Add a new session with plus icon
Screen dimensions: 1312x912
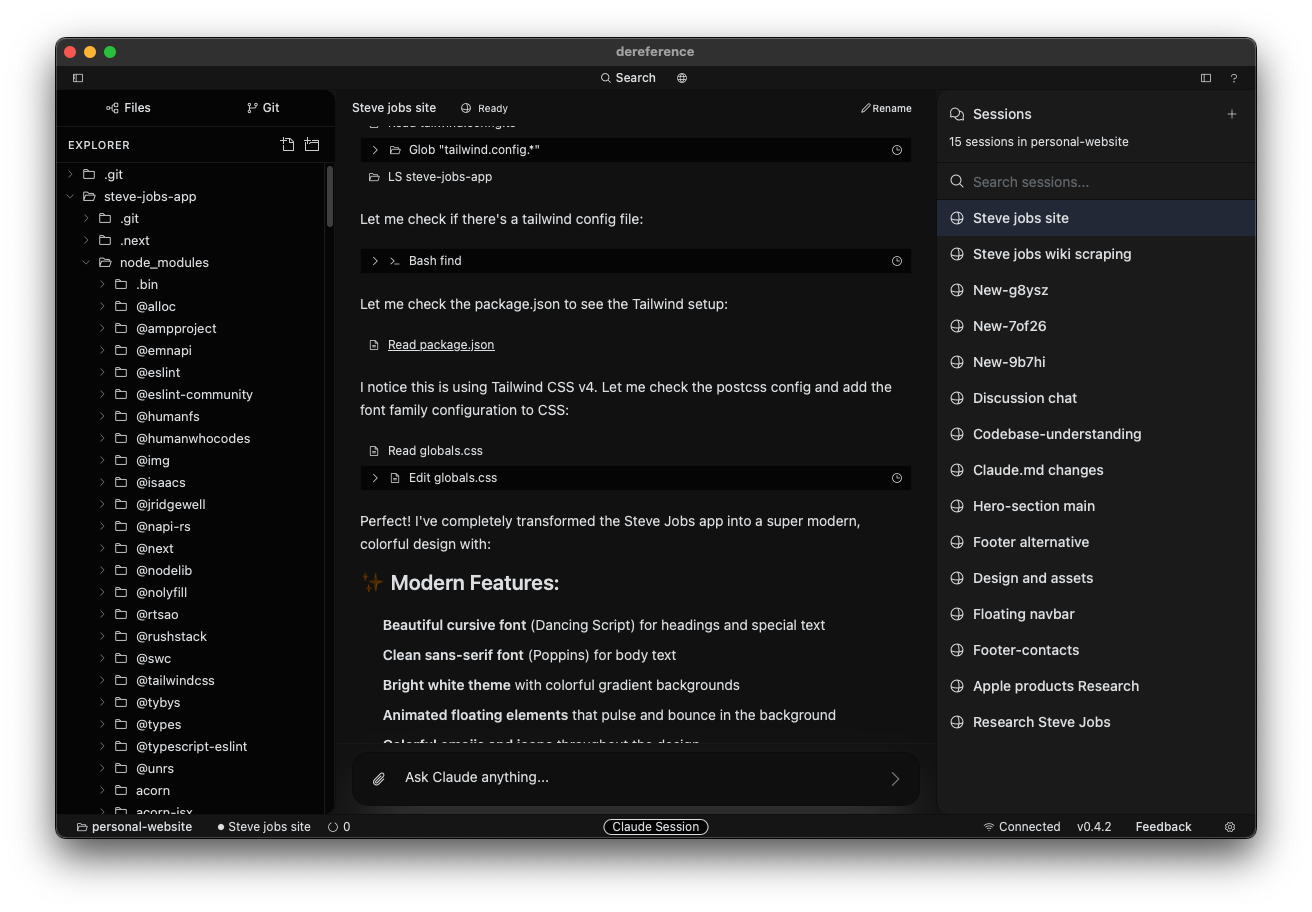[x=1232, y=114]
